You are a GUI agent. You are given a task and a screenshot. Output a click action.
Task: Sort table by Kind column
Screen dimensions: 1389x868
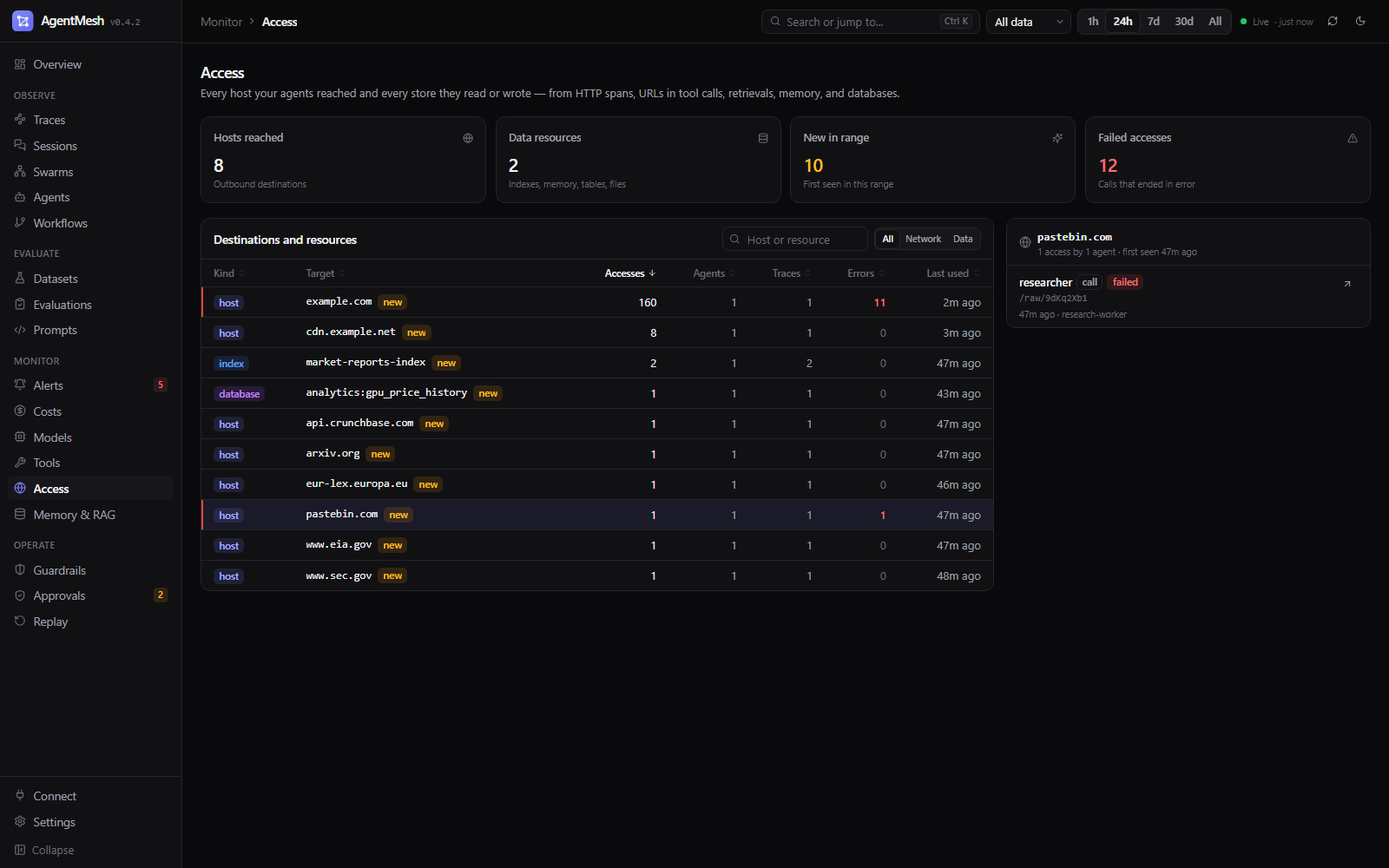229,273
